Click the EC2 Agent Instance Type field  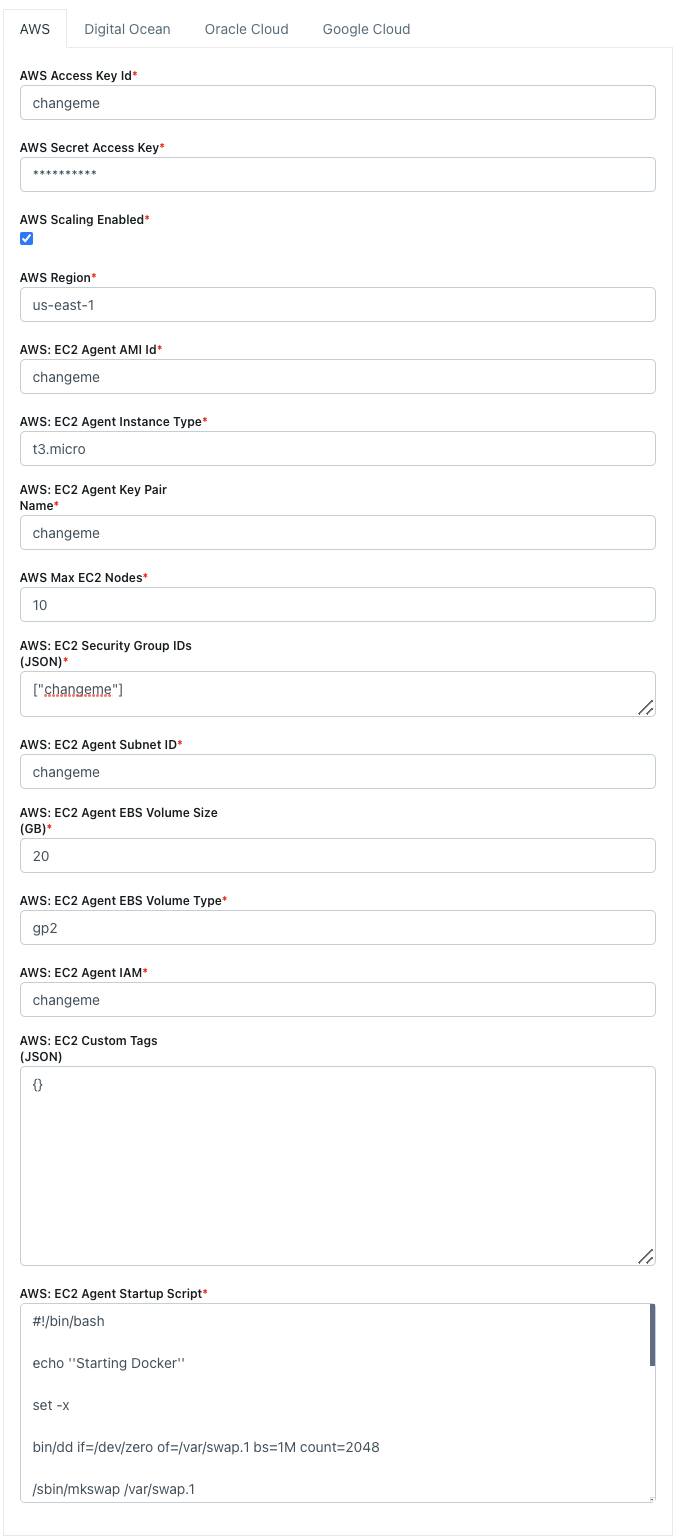coord(337,449)
